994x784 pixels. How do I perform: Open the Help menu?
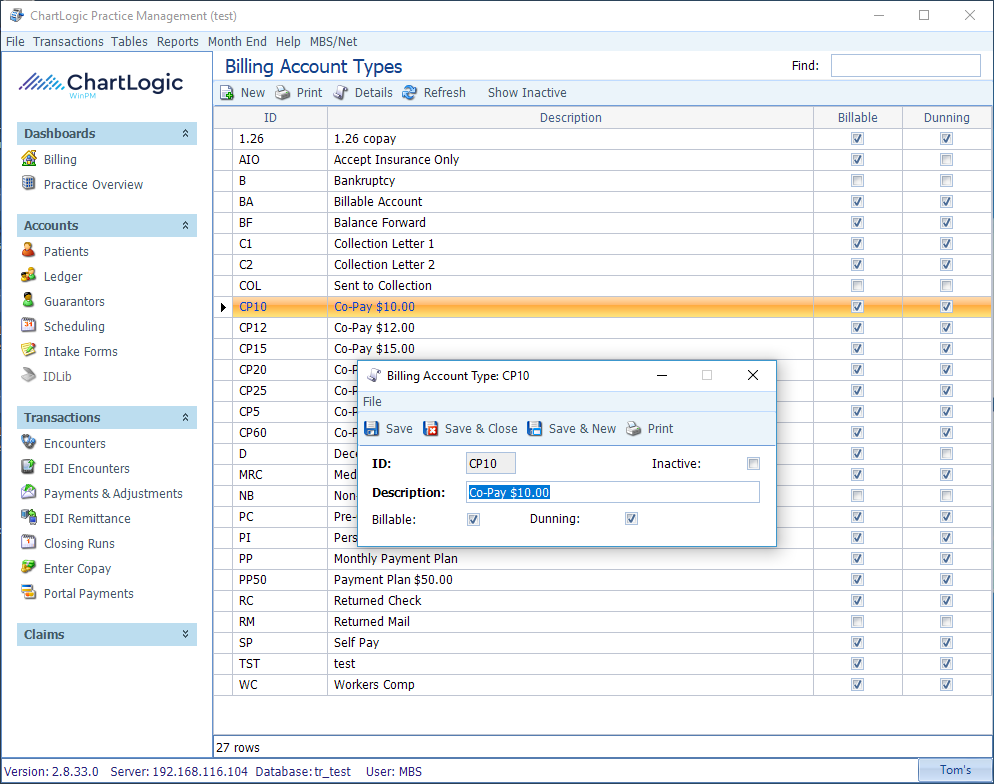click(x=288, y=42)
